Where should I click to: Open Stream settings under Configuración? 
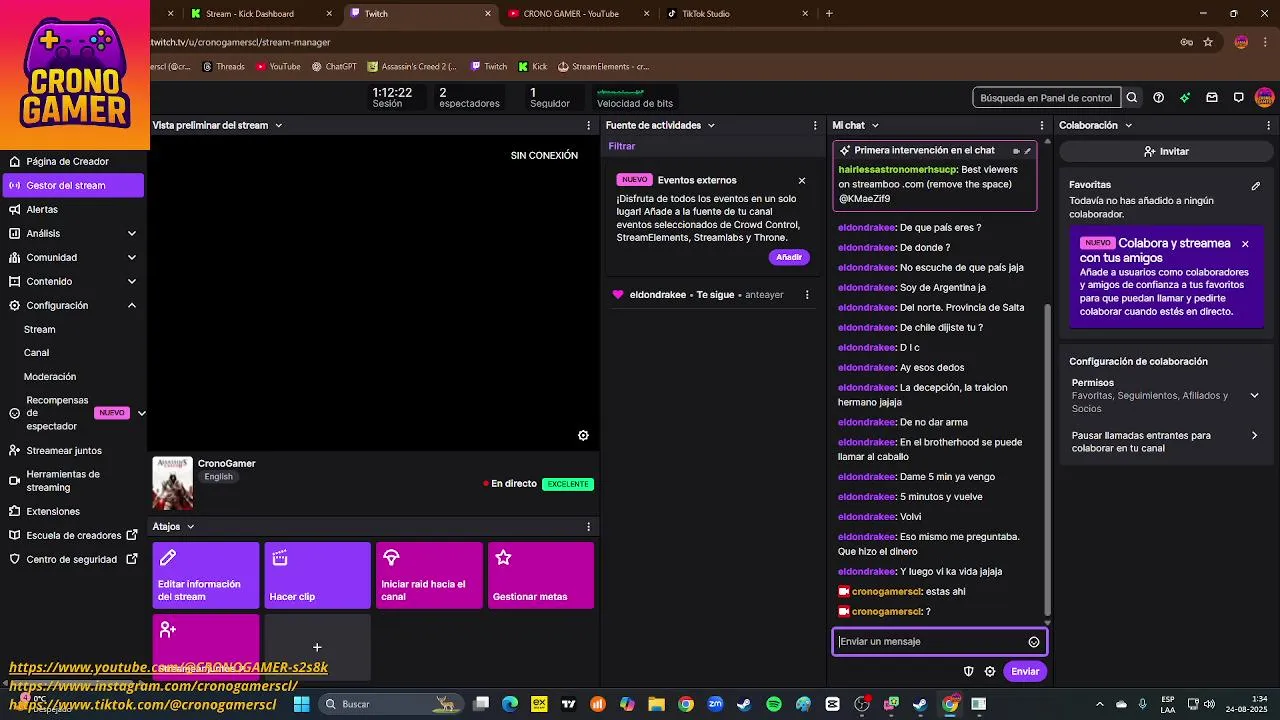pyautogui.click(x=40, y=330)
